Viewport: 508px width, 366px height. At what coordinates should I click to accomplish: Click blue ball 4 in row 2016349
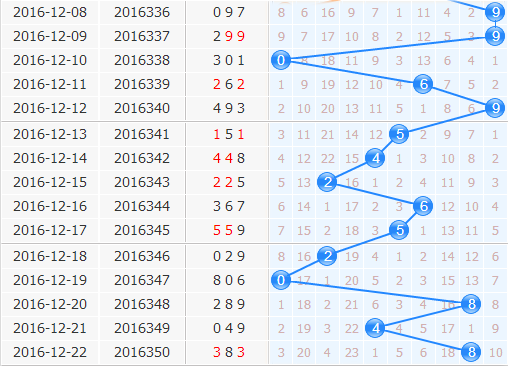pos(375,328)
